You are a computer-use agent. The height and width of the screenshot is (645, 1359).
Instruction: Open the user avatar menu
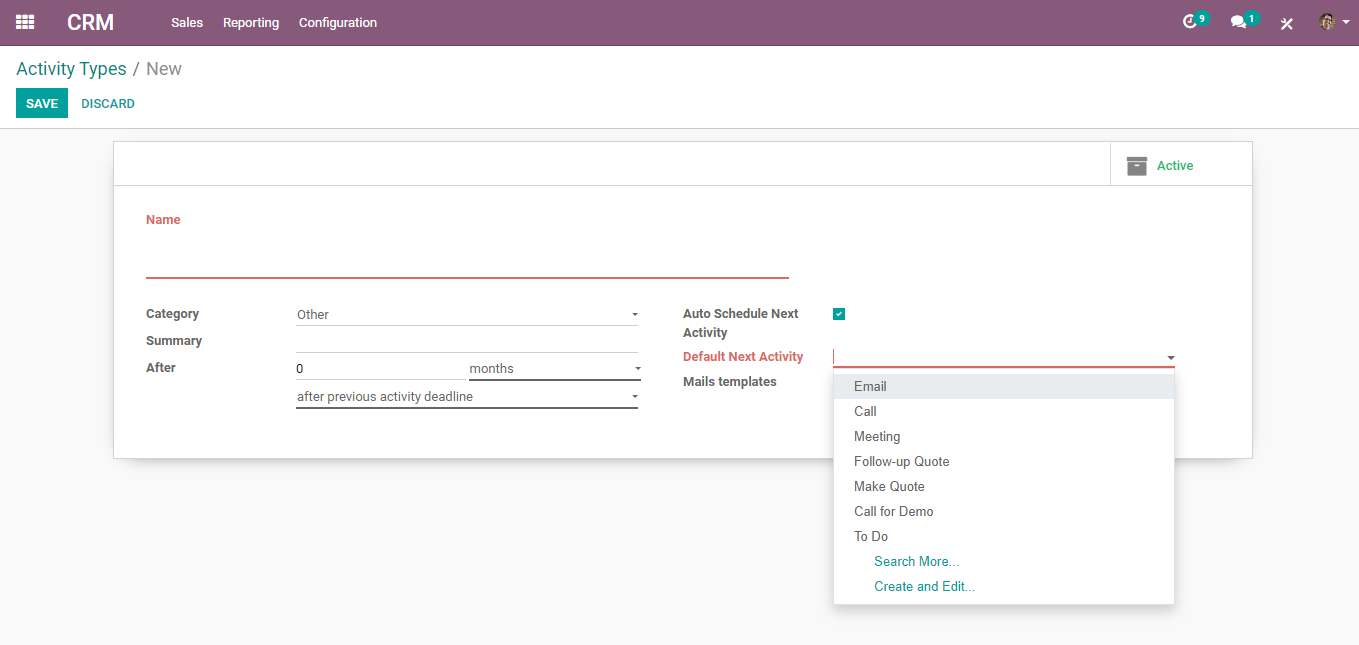(1334, 22)
